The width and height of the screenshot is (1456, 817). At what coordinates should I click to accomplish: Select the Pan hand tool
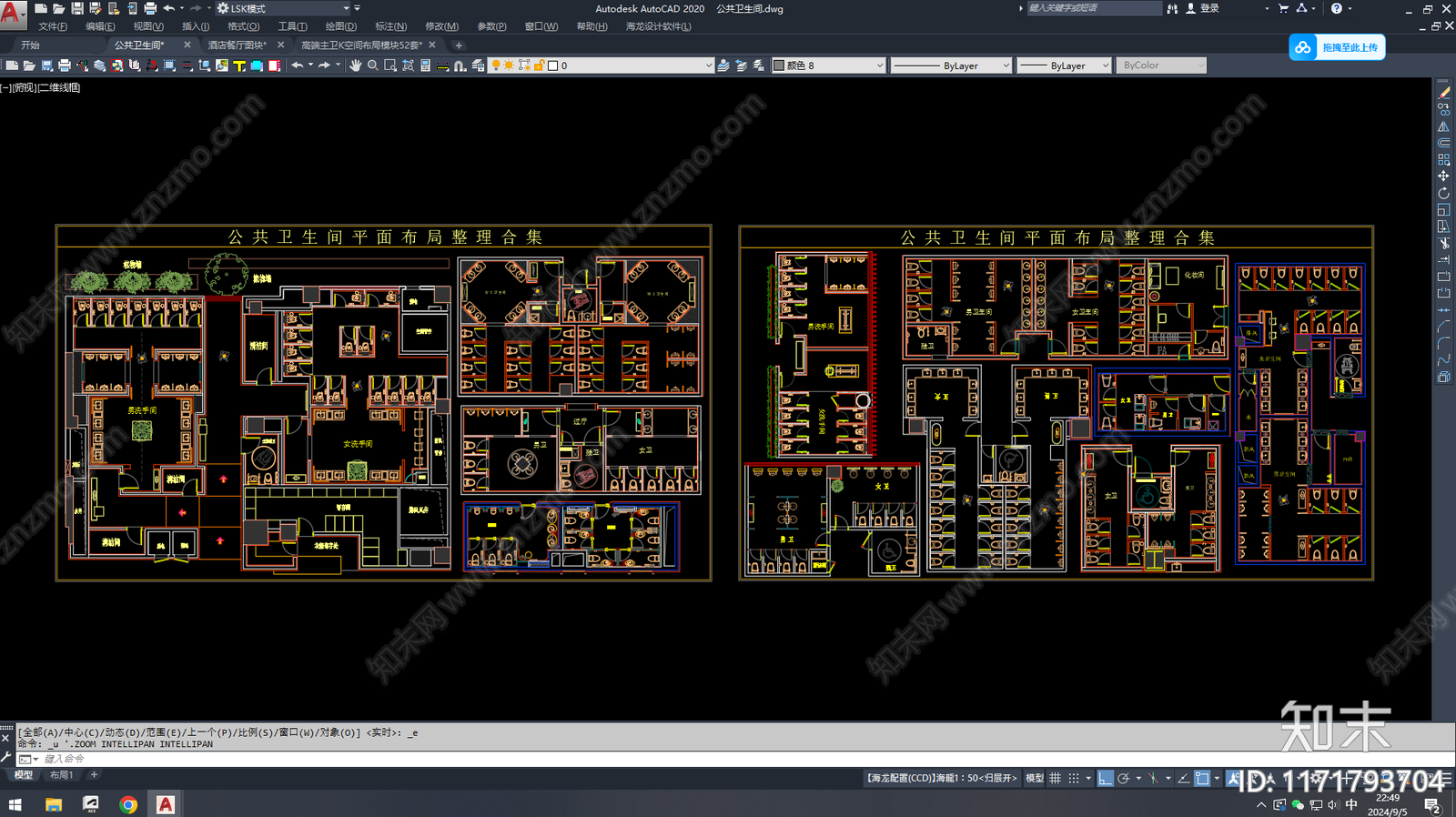tap(355, 66)
